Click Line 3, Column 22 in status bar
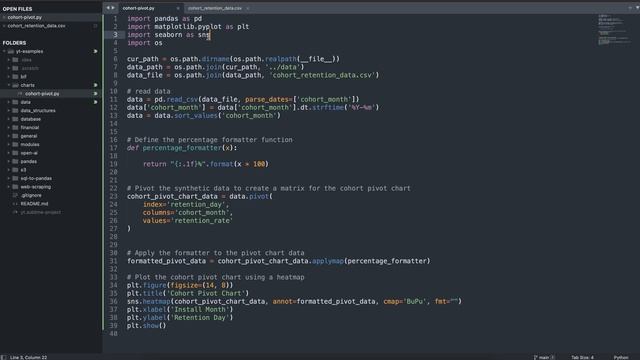The width and height of the screenshot is (640, 360). click(29, 358)
